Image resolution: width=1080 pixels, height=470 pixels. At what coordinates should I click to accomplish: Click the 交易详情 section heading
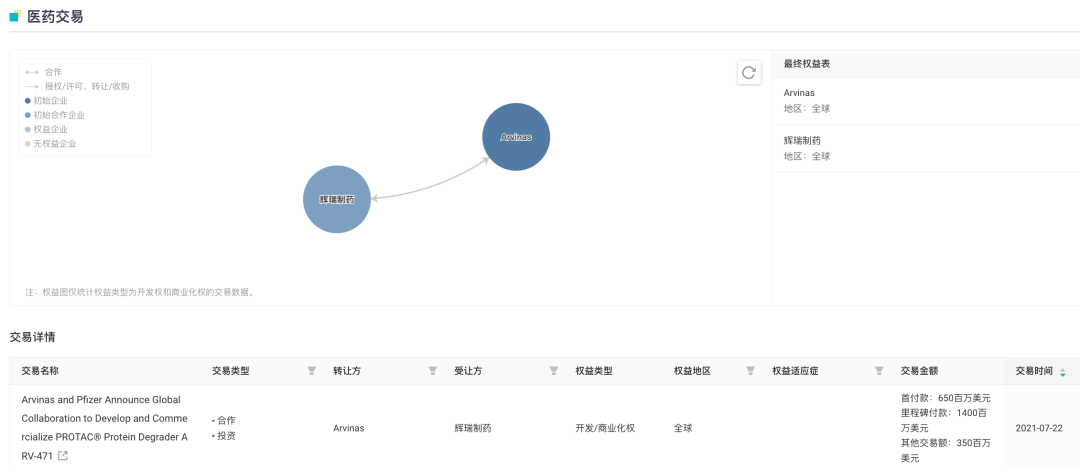point(32,337)
